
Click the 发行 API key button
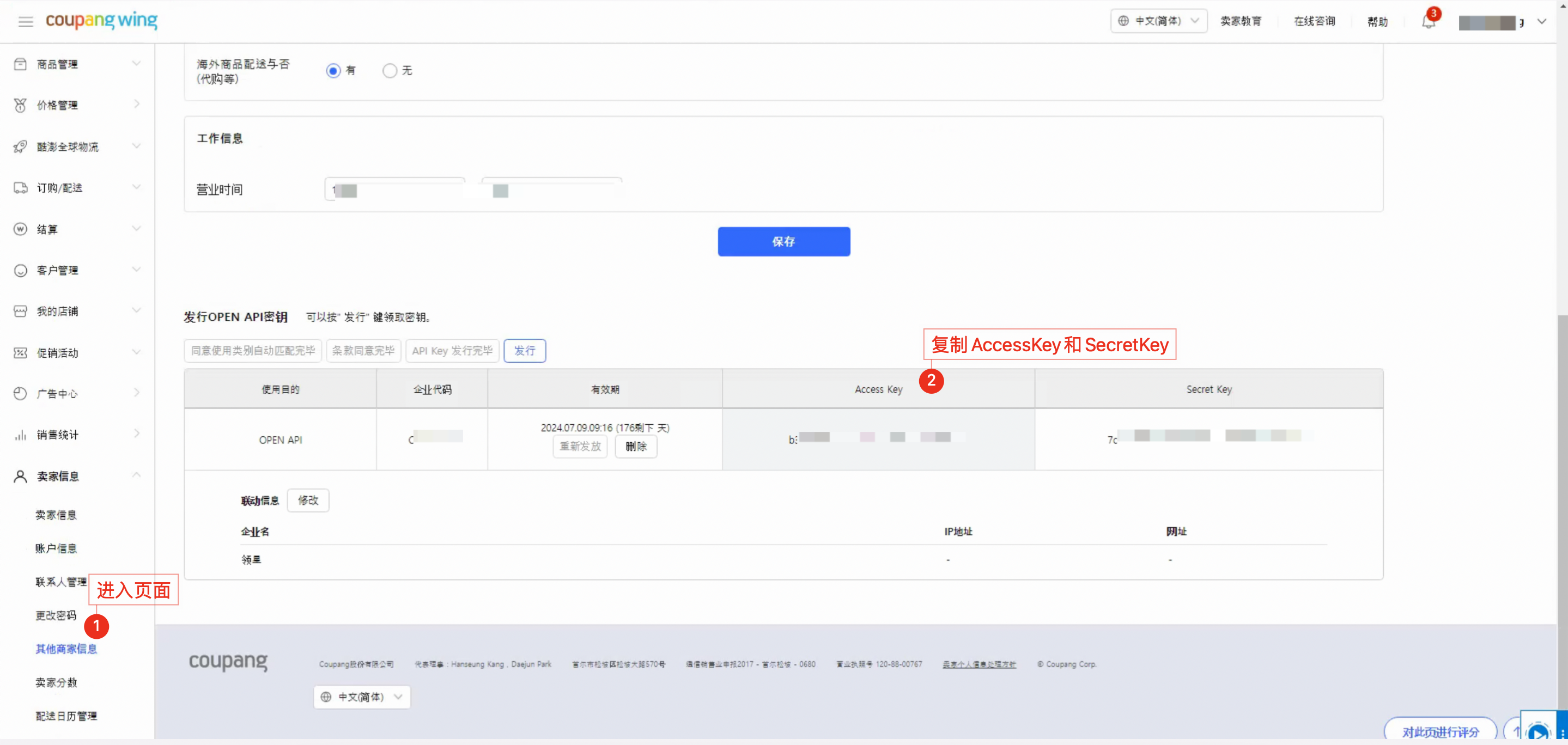(x=524, y=351)
